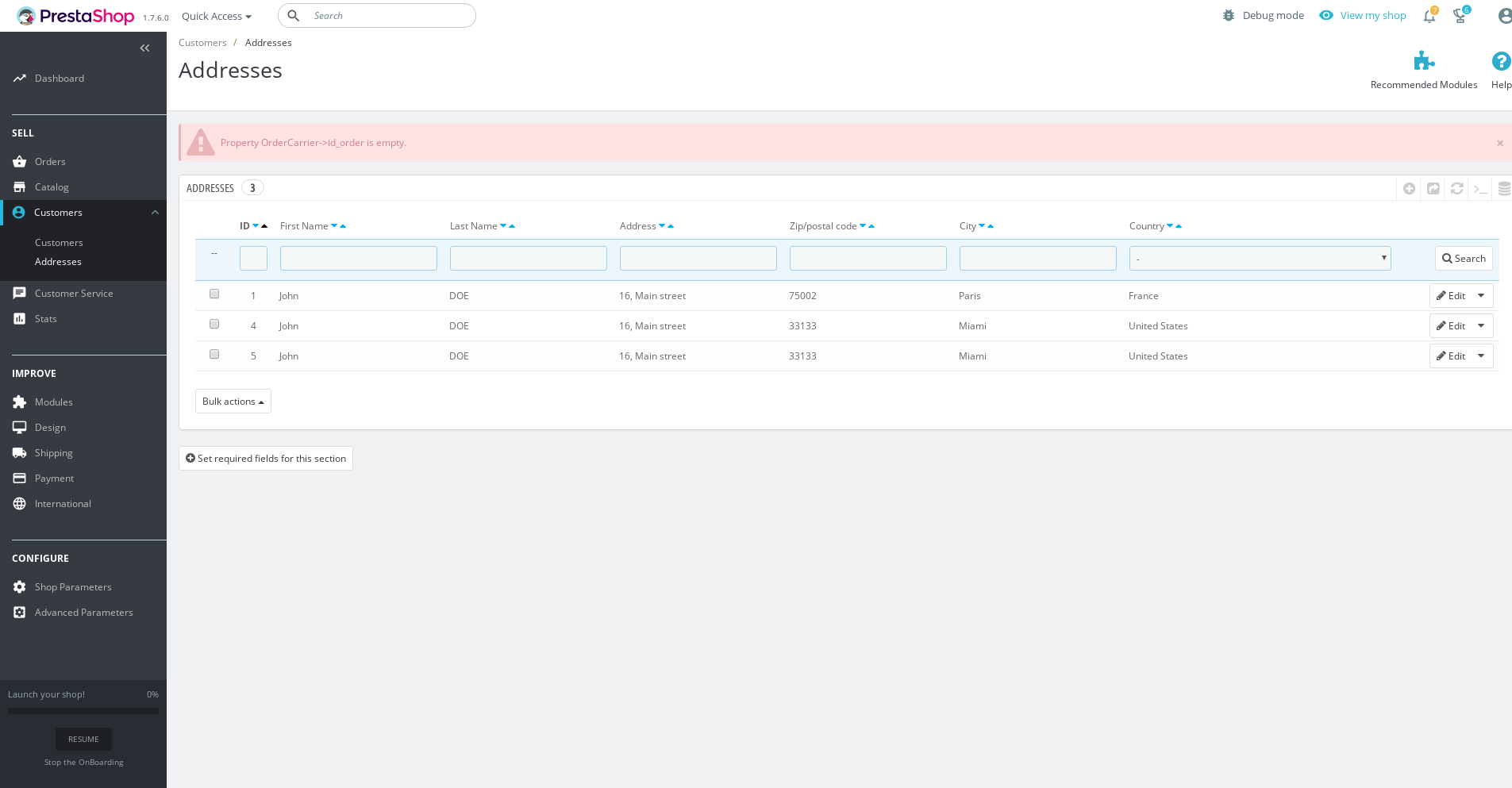This screenshot has height=788, width=1512.
Task: Edit the Paris address row
Action: [1451, 296]
